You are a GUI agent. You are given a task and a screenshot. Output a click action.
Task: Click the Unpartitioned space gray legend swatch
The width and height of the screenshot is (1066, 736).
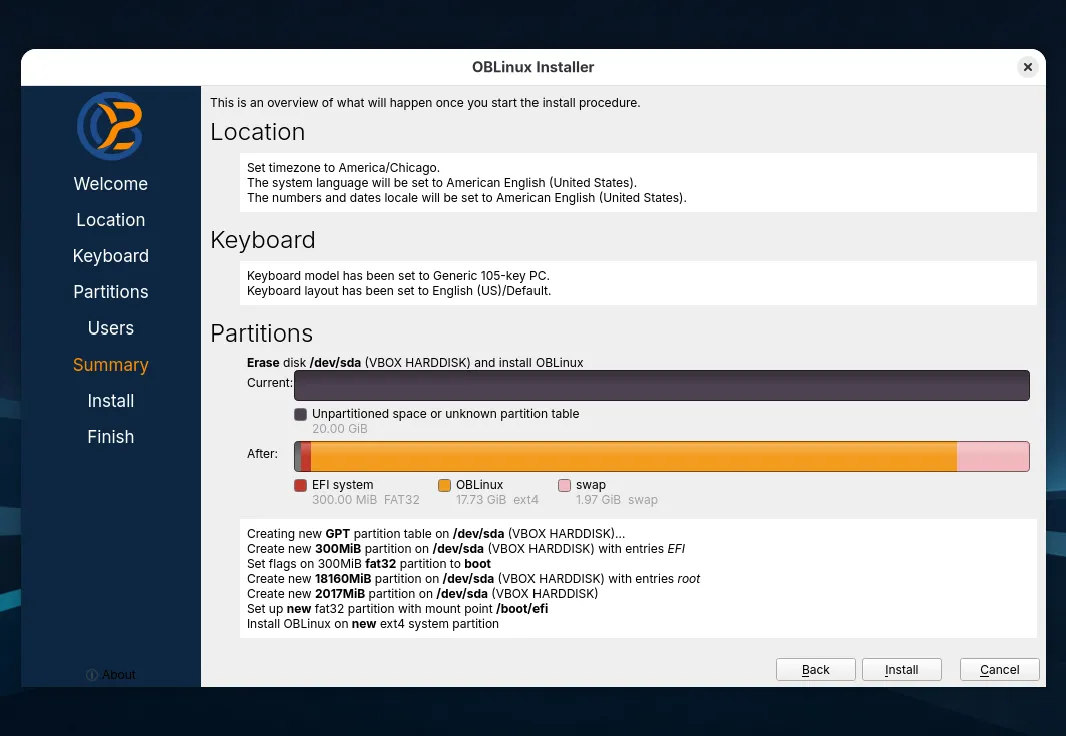[x=300, y=414]
